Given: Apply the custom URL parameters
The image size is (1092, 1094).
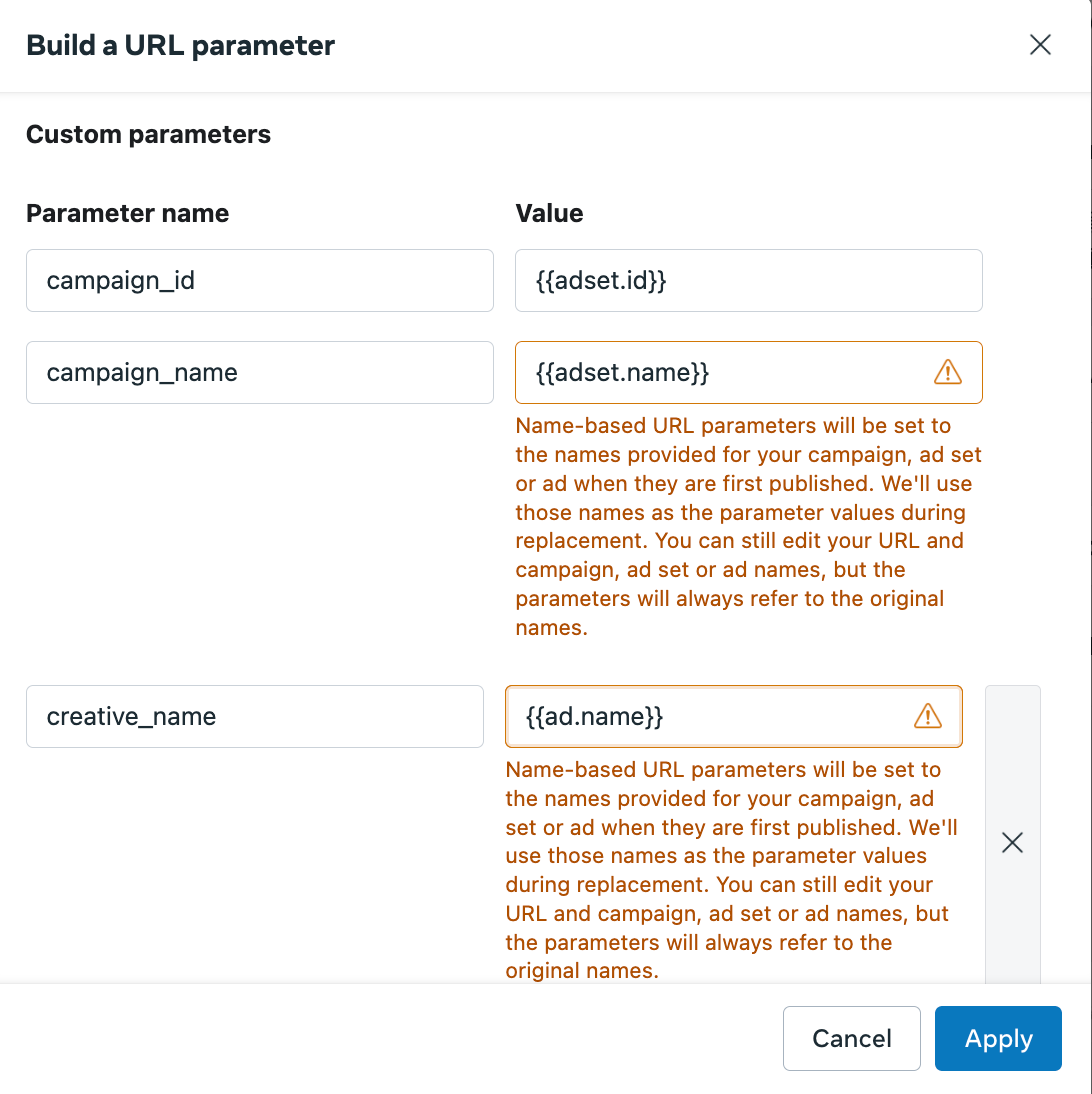Looking at the screenshot, I should click(x=998, y=1038).
